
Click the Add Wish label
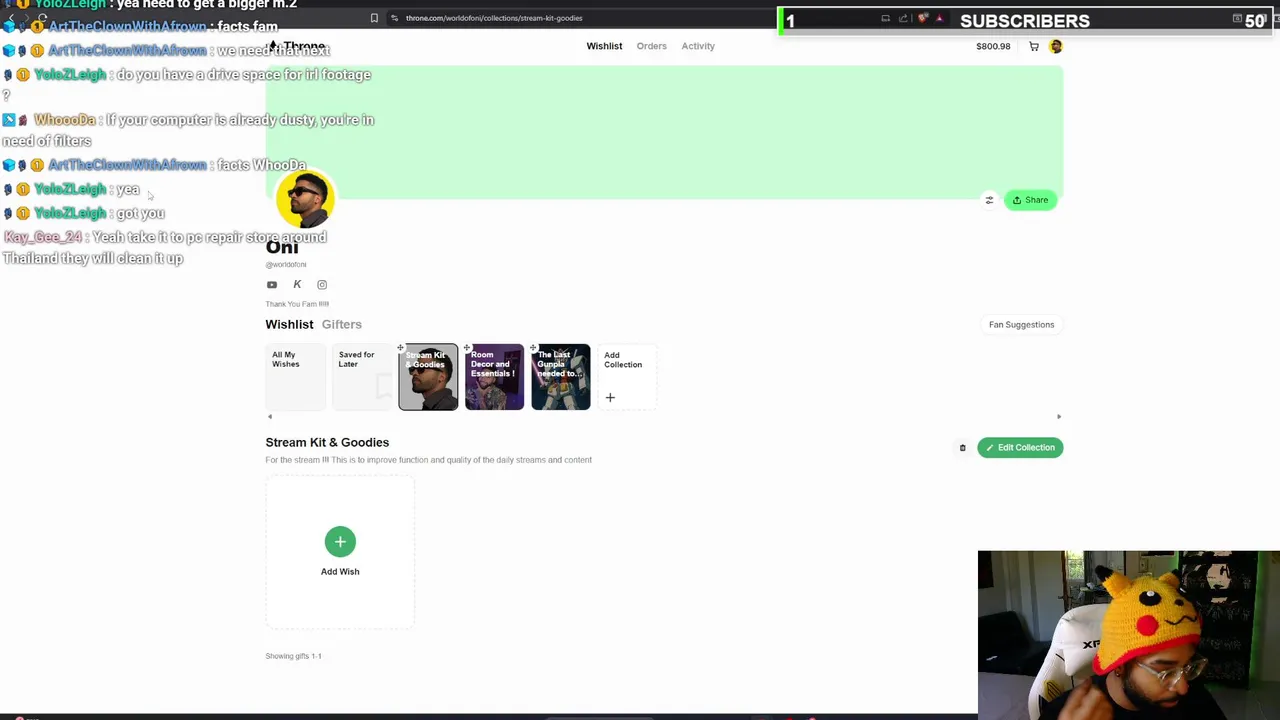coord(340,572)
